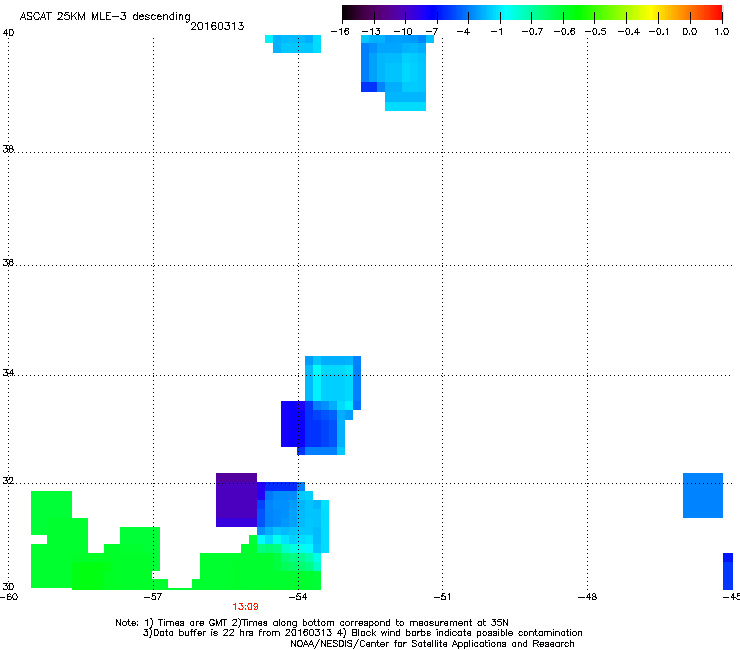Click the longitude axis label -48
The width and height of the screenshot is (740, 650).
pyautogui.click(x=587, y=597)
